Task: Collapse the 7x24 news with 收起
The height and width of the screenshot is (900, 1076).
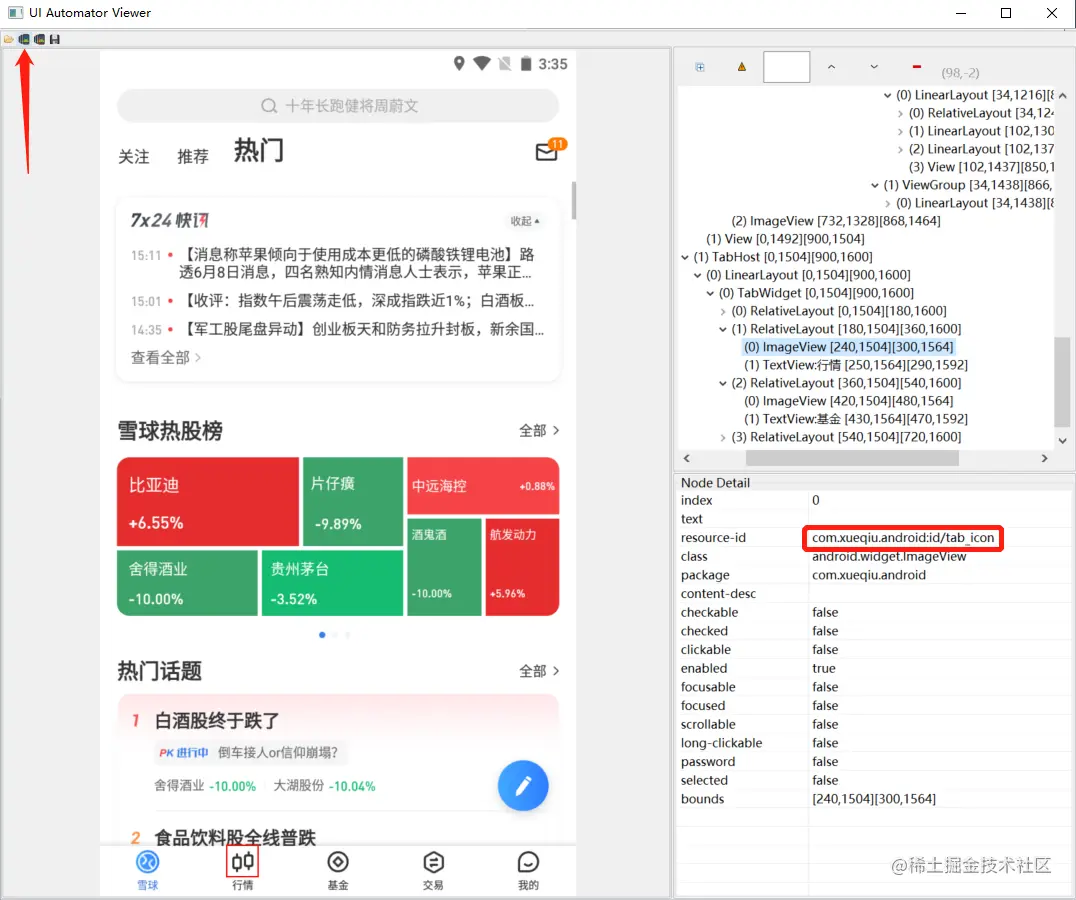Action: point(525,221)
